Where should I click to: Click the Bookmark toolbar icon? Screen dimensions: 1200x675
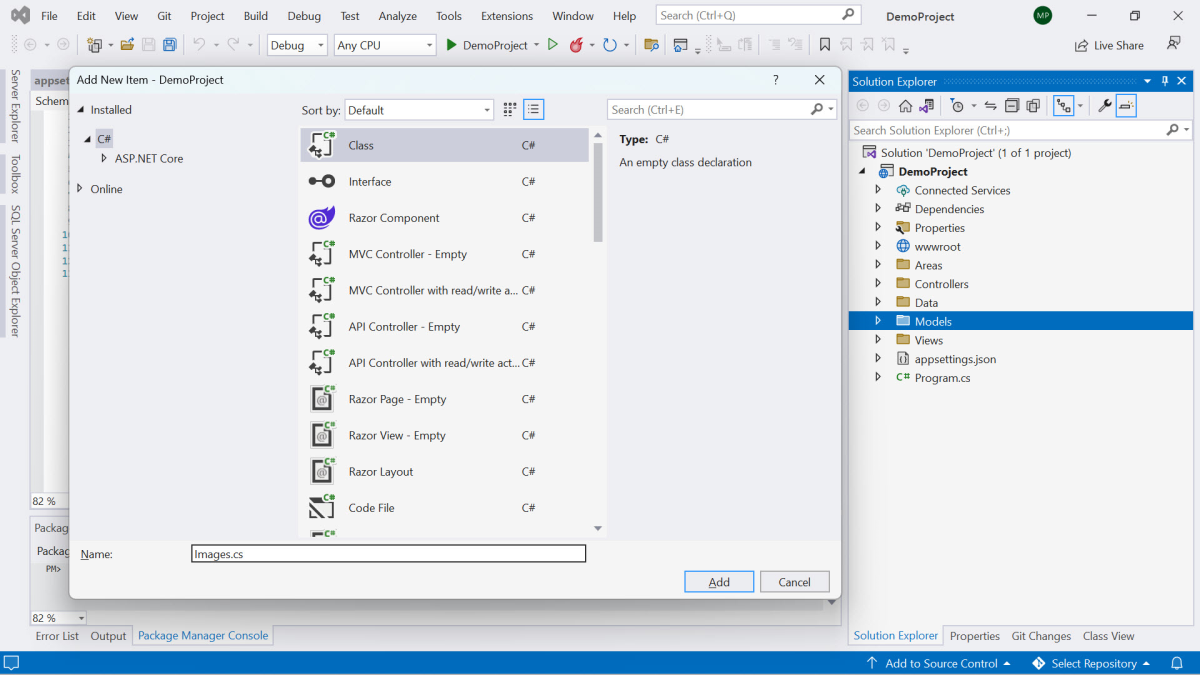825,45
